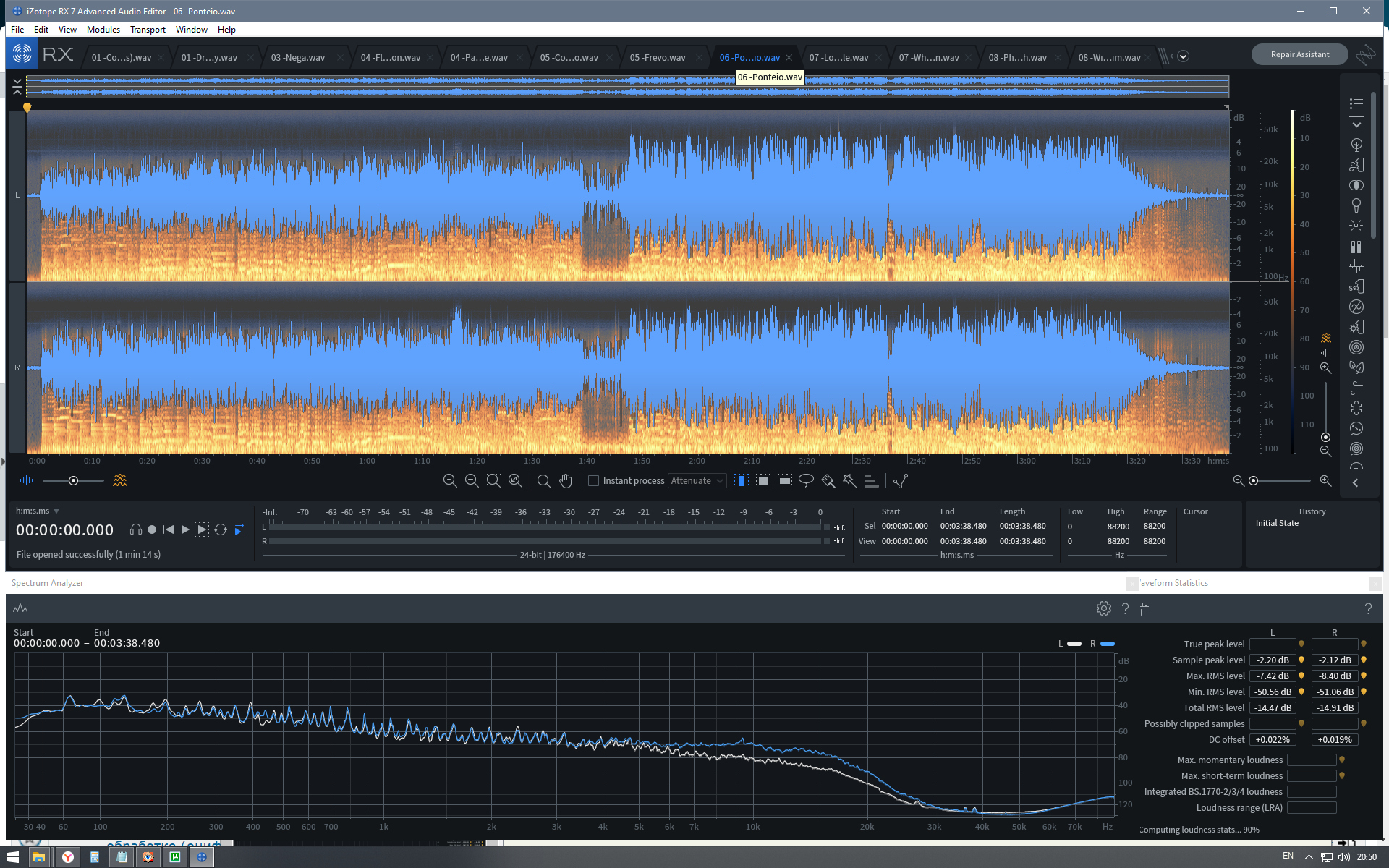Open Spectrum Analyzer settings gear
This screenshot has width=1389, height=868.
1103,608
